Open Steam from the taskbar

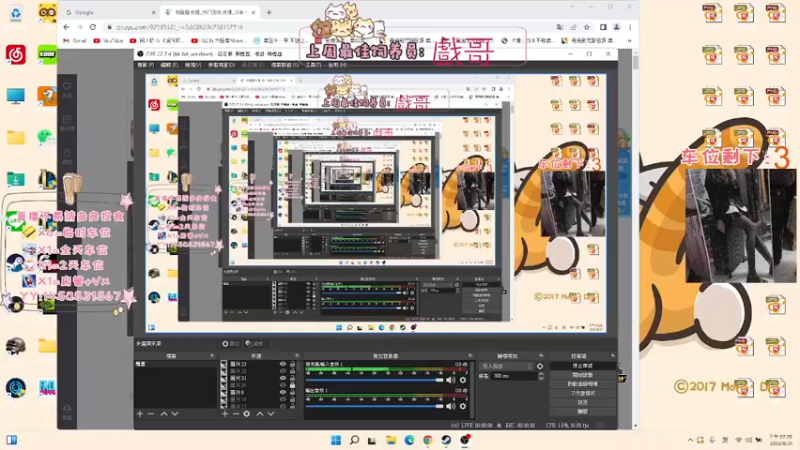click(x=446, y=440)
